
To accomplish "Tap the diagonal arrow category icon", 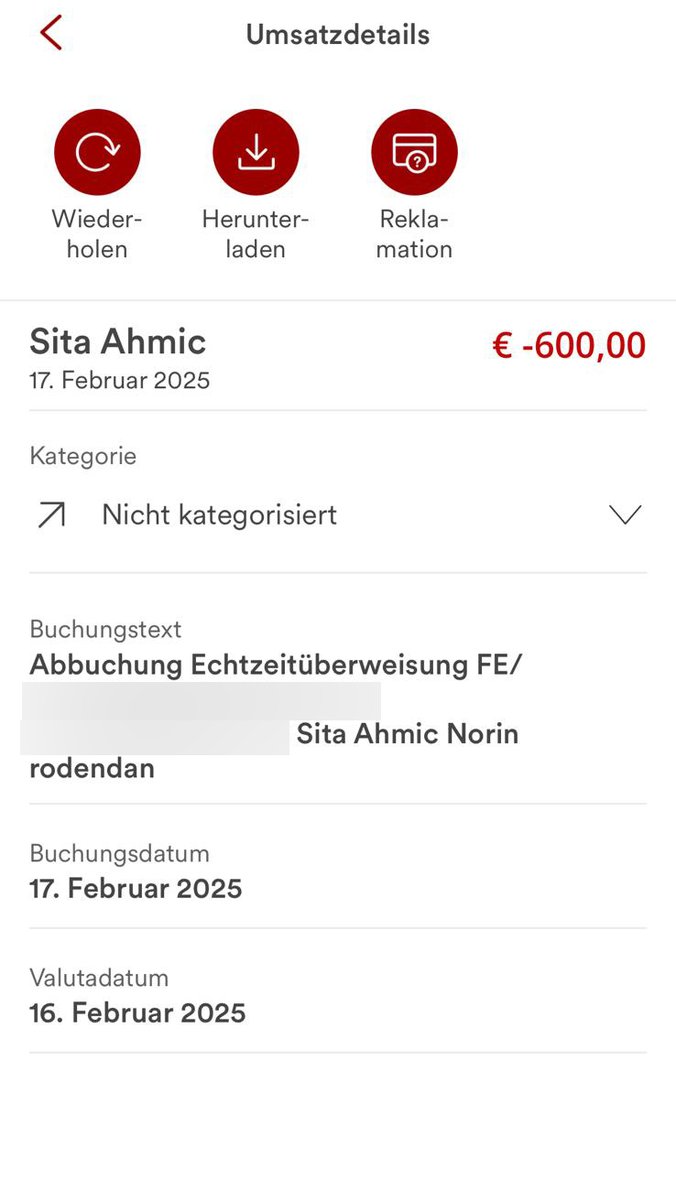I will click(51, 515).
